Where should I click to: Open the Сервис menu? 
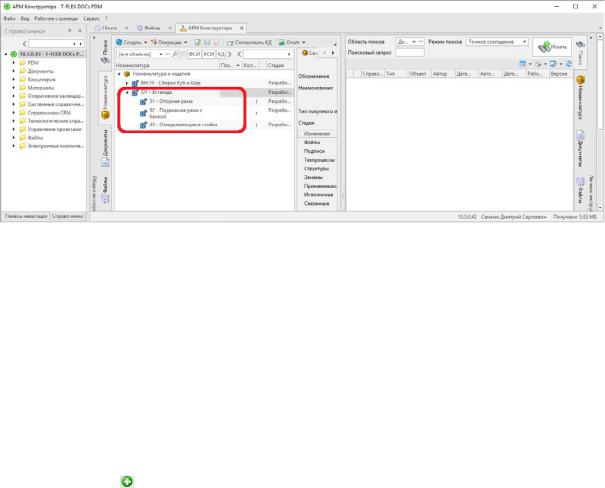(x=91, y=18)
